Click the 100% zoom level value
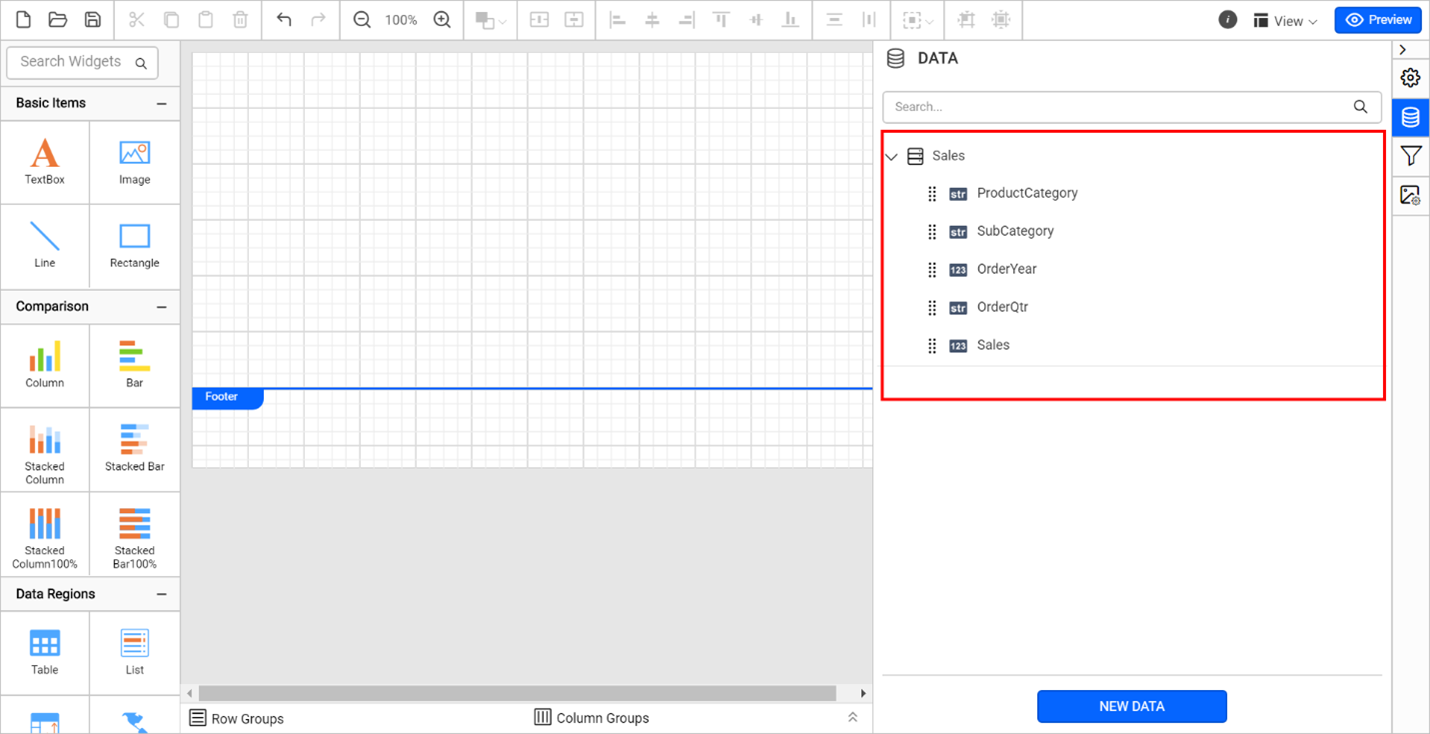 click(x=401, y=20)
